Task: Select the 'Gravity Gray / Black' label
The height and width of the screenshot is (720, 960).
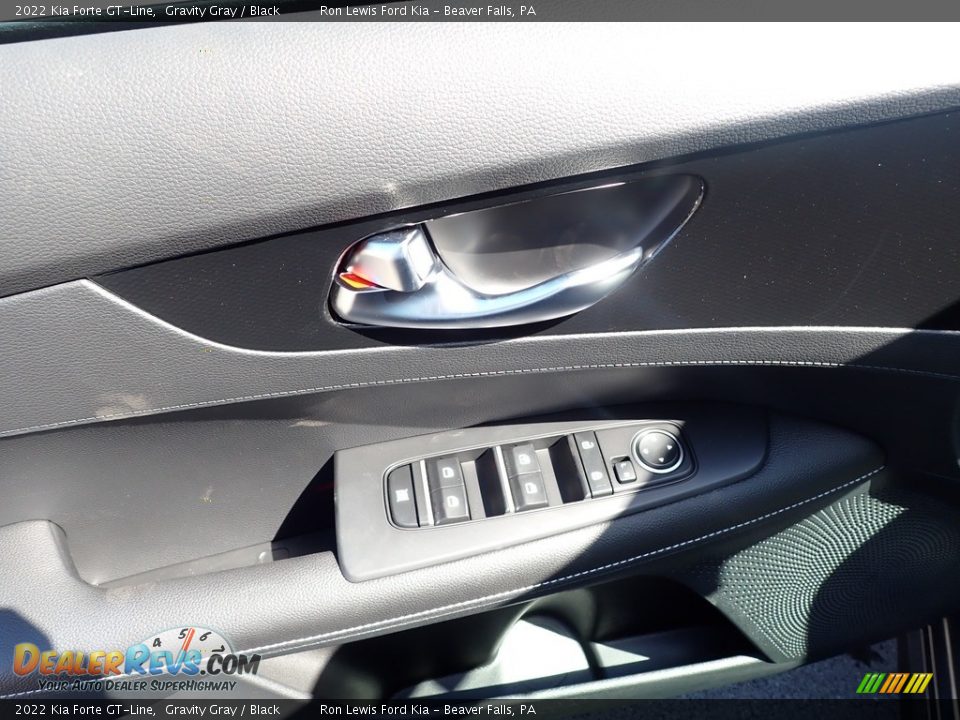Action: tap(222, 9)
